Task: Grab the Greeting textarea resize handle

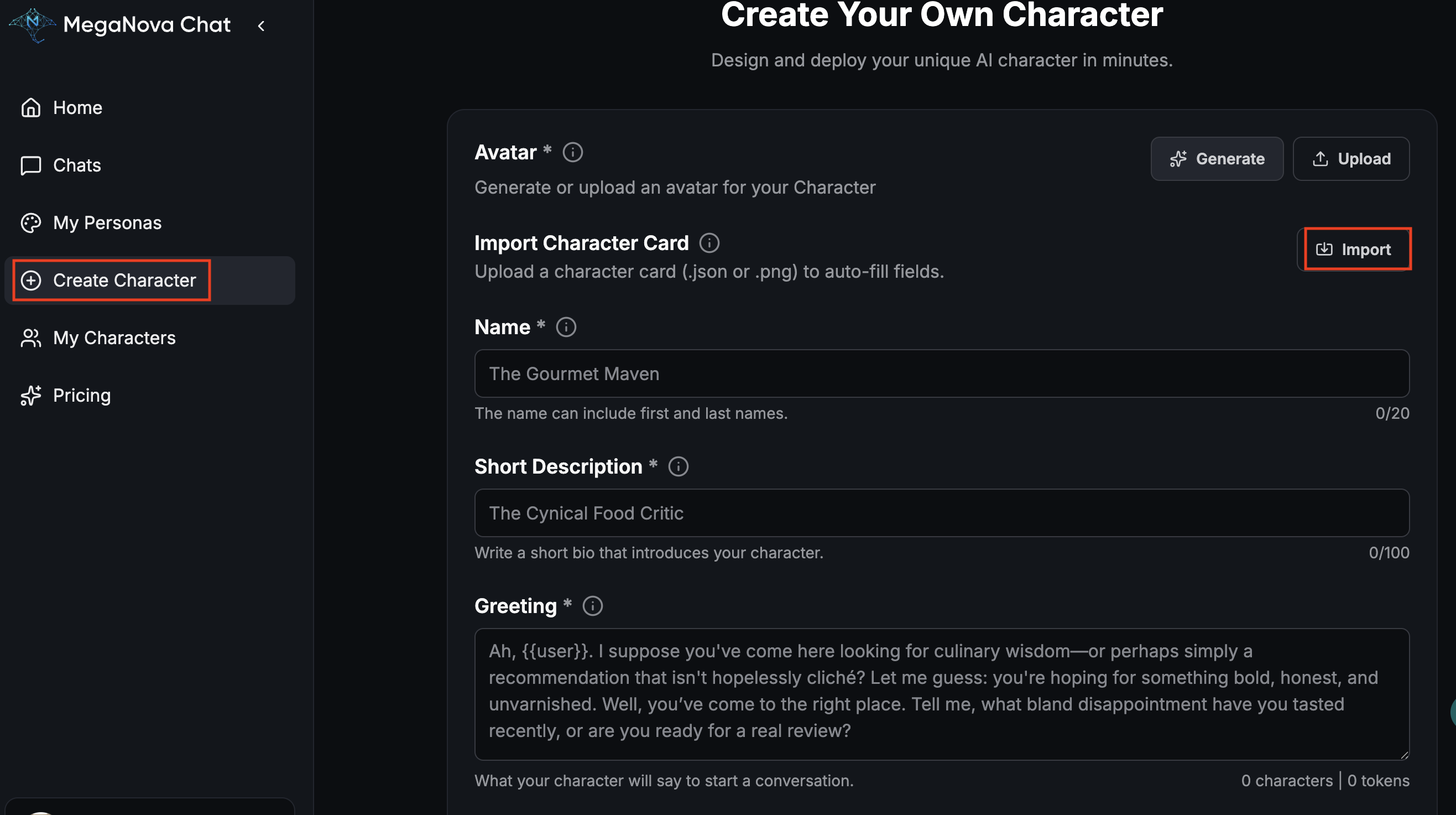Action: click(x=1404, y=756)
